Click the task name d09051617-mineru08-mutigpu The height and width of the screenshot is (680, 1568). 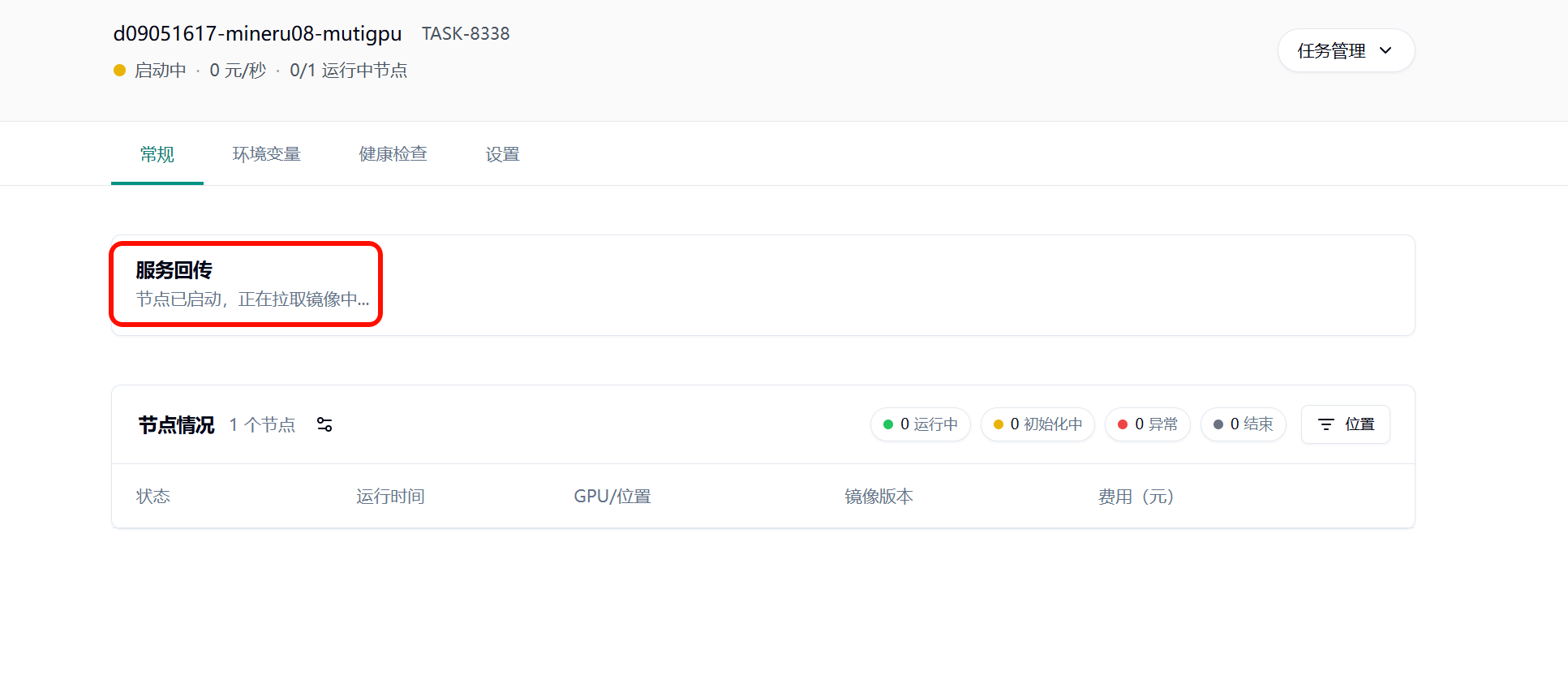257,33
